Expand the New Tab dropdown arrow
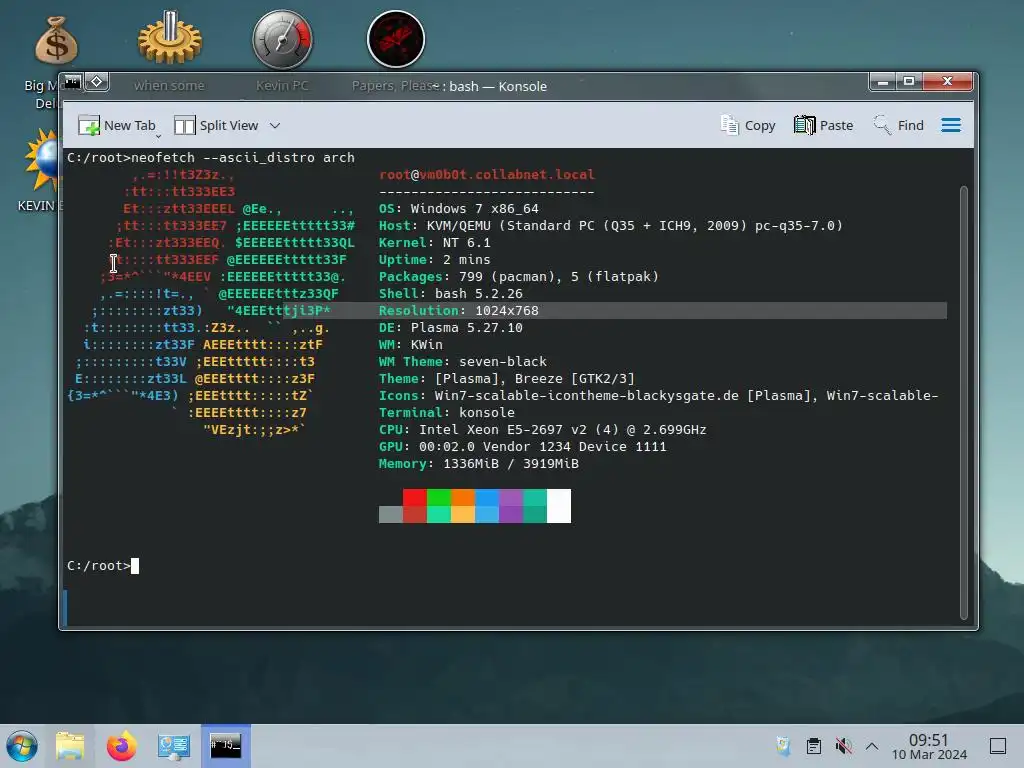 pos(159,136)
